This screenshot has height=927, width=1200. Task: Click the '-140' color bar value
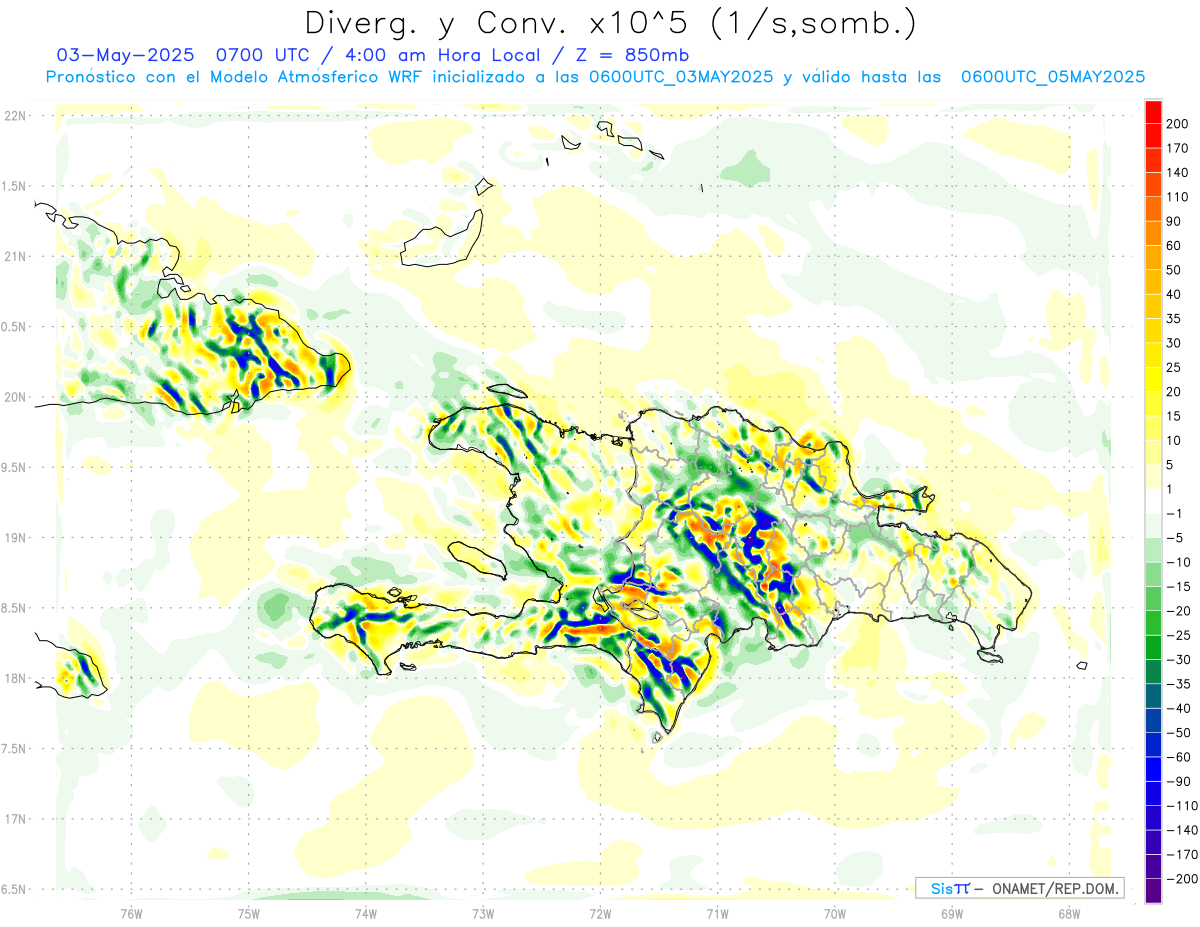1182,830
